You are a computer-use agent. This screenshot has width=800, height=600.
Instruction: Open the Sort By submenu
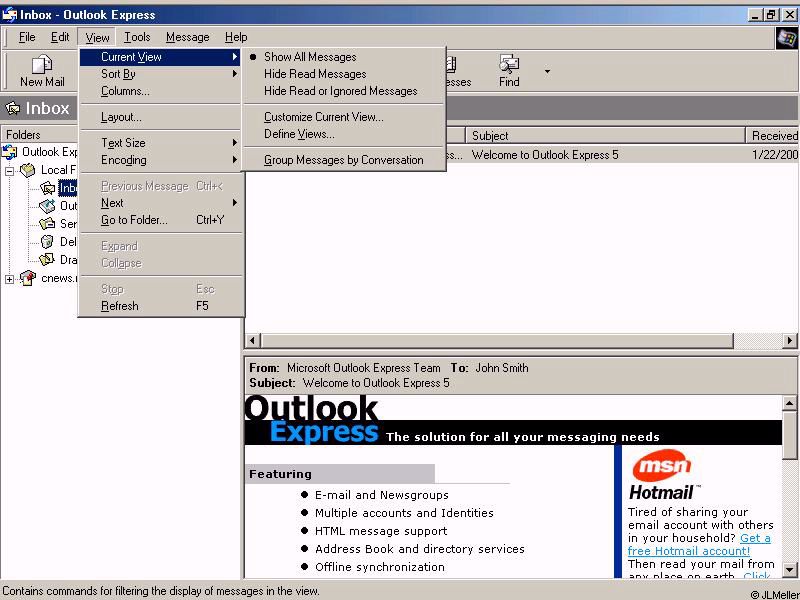pyautogui.click(x=161, y=74)
